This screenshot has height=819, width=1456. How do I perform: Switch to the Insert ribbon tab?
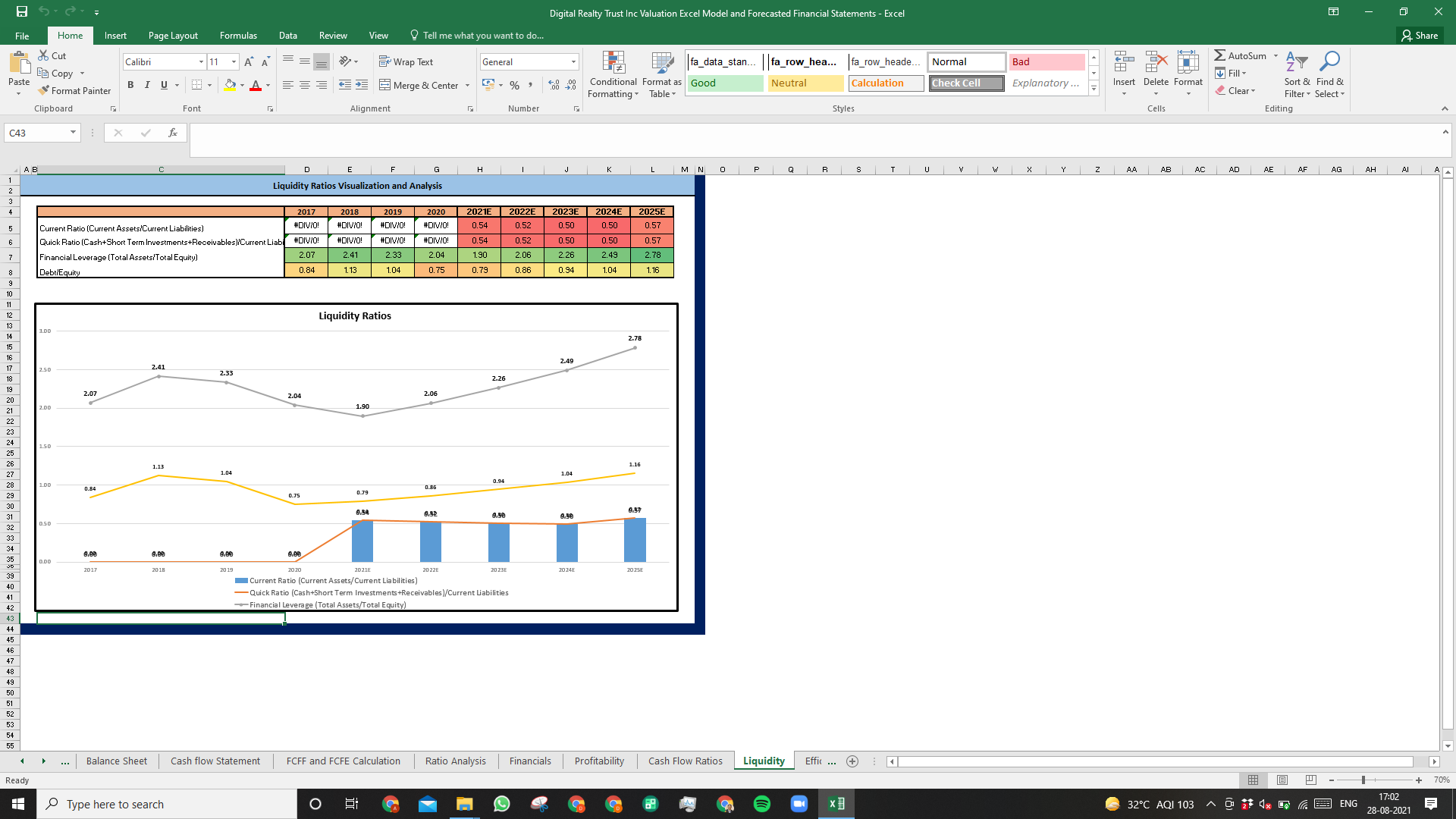pos(115,36)
